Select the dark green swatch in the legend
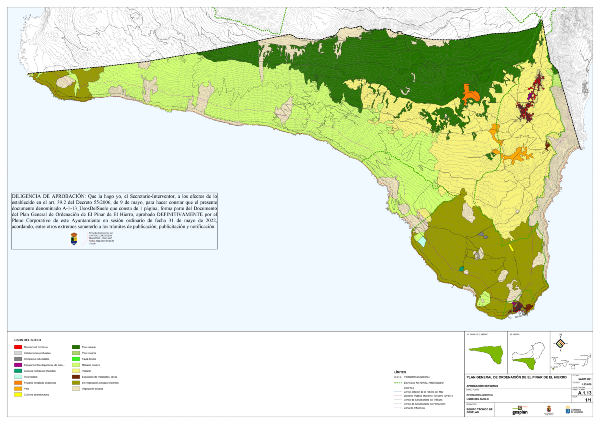The image size is (600, 424). tap(75, 346)
